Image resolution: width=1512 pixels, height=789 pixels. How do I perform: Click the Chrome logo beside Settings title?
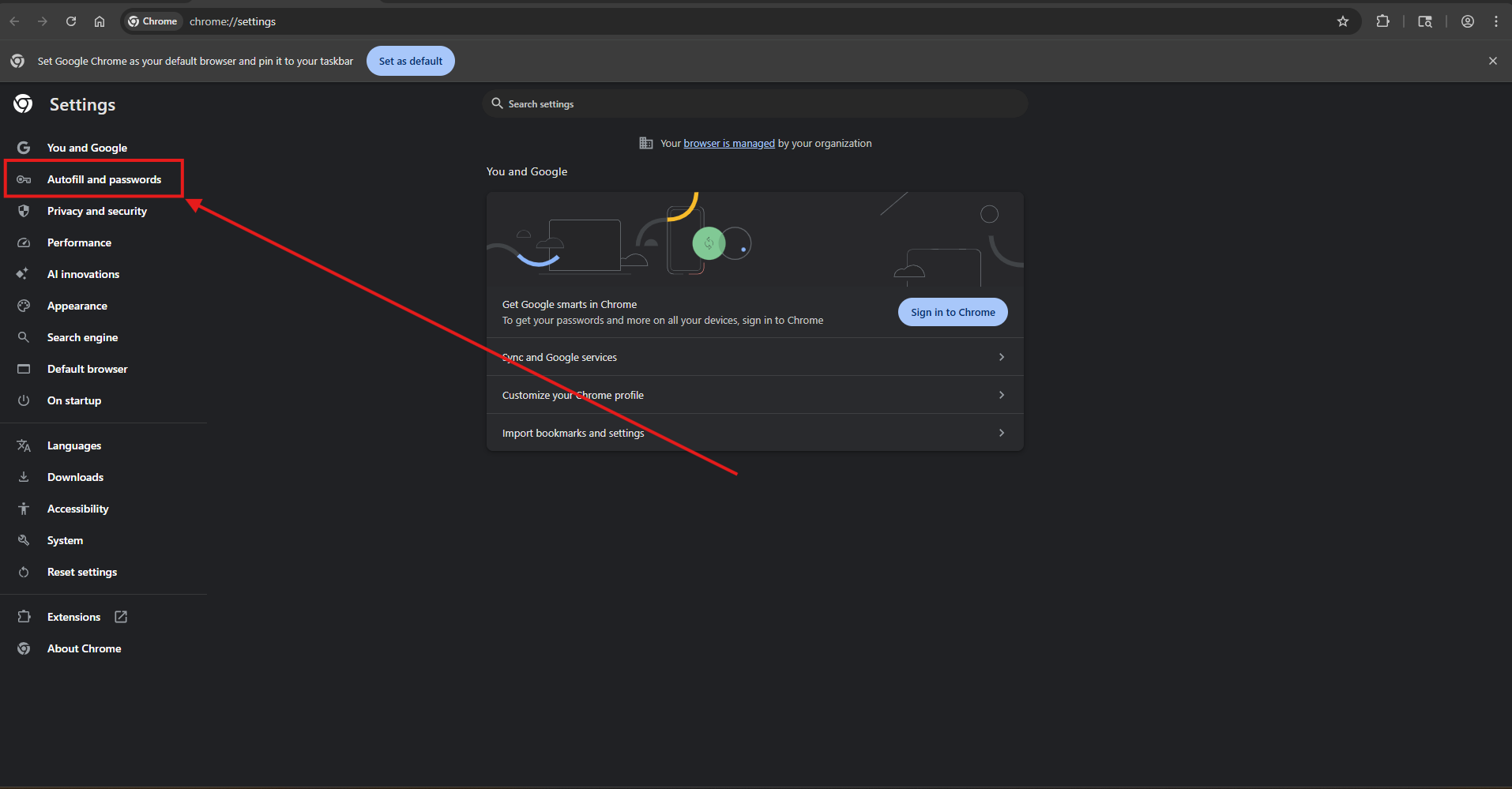[23, 103]
